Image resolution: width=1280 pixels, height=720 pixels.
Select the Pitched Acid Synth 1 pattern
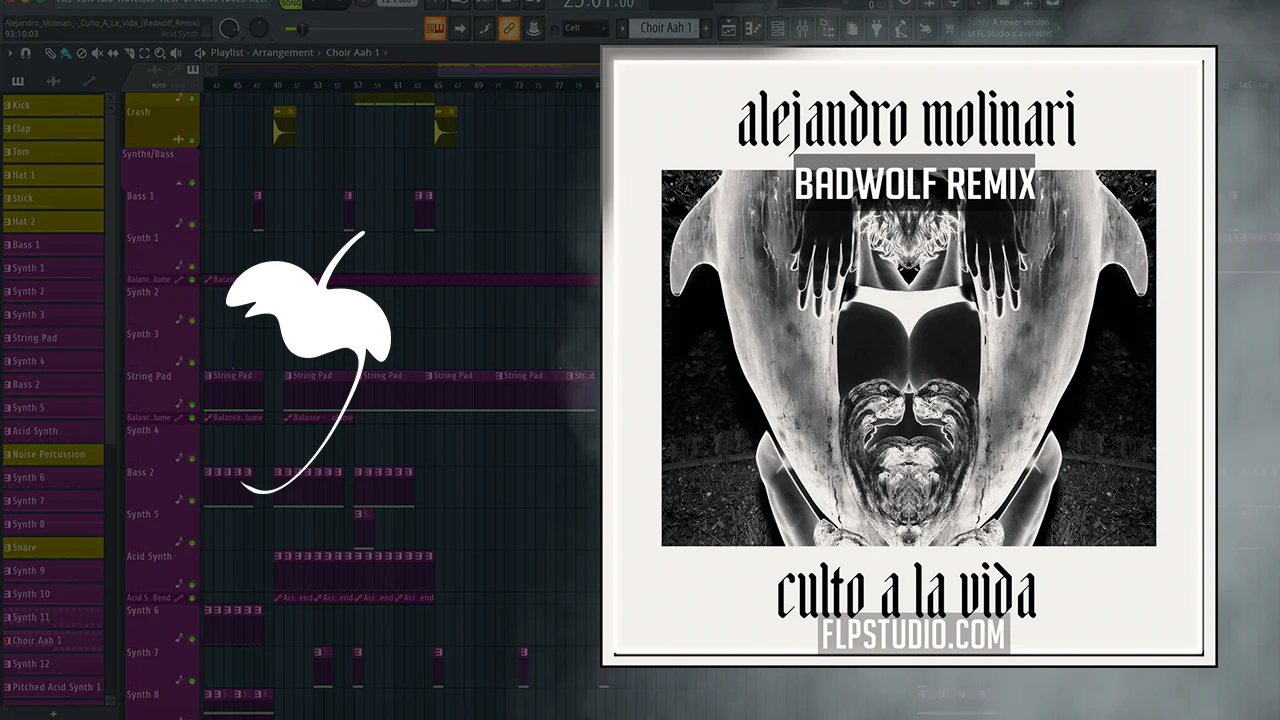pyautogui.click(x=53, y=687)
